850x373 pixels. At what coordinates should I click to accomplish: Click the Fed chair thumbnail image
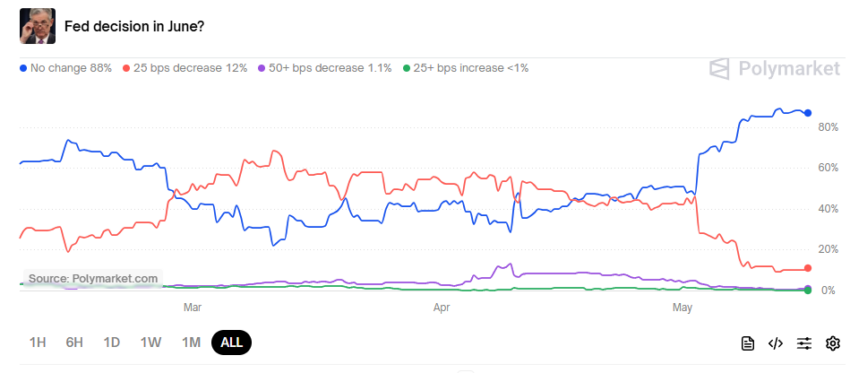37,26
